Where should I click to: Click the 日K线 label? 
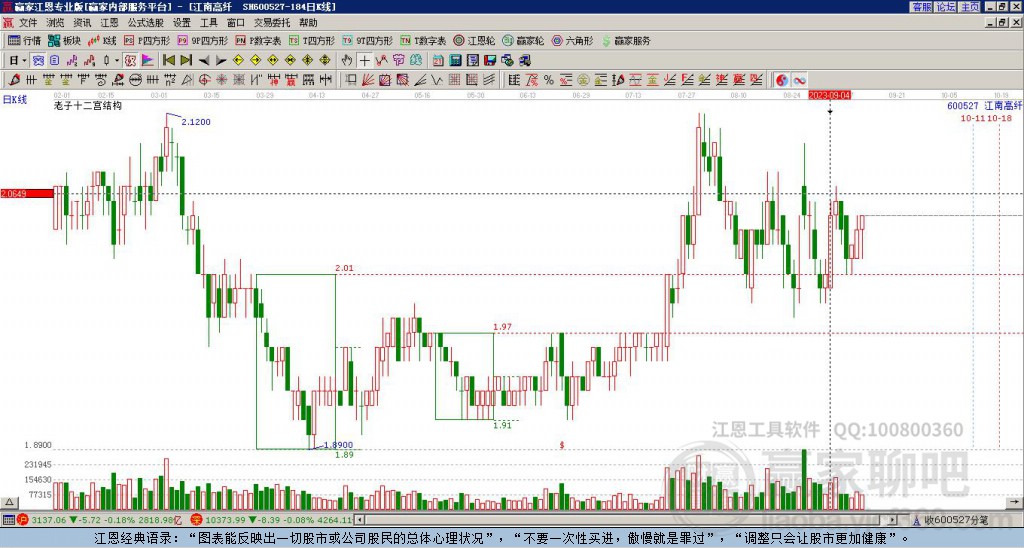[15, 99]
